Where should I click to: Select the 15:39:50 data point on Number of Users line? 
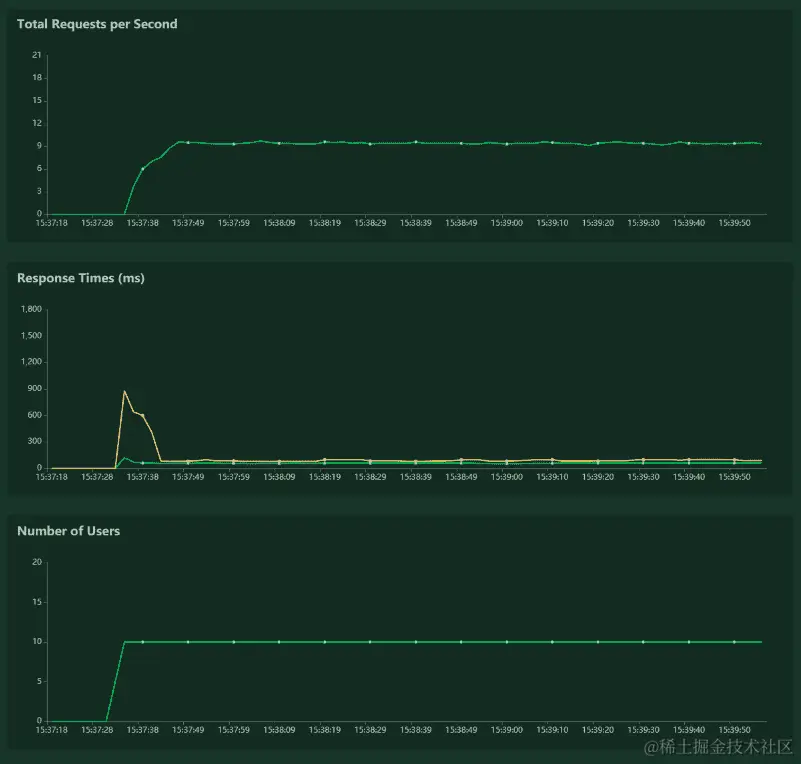735,642
